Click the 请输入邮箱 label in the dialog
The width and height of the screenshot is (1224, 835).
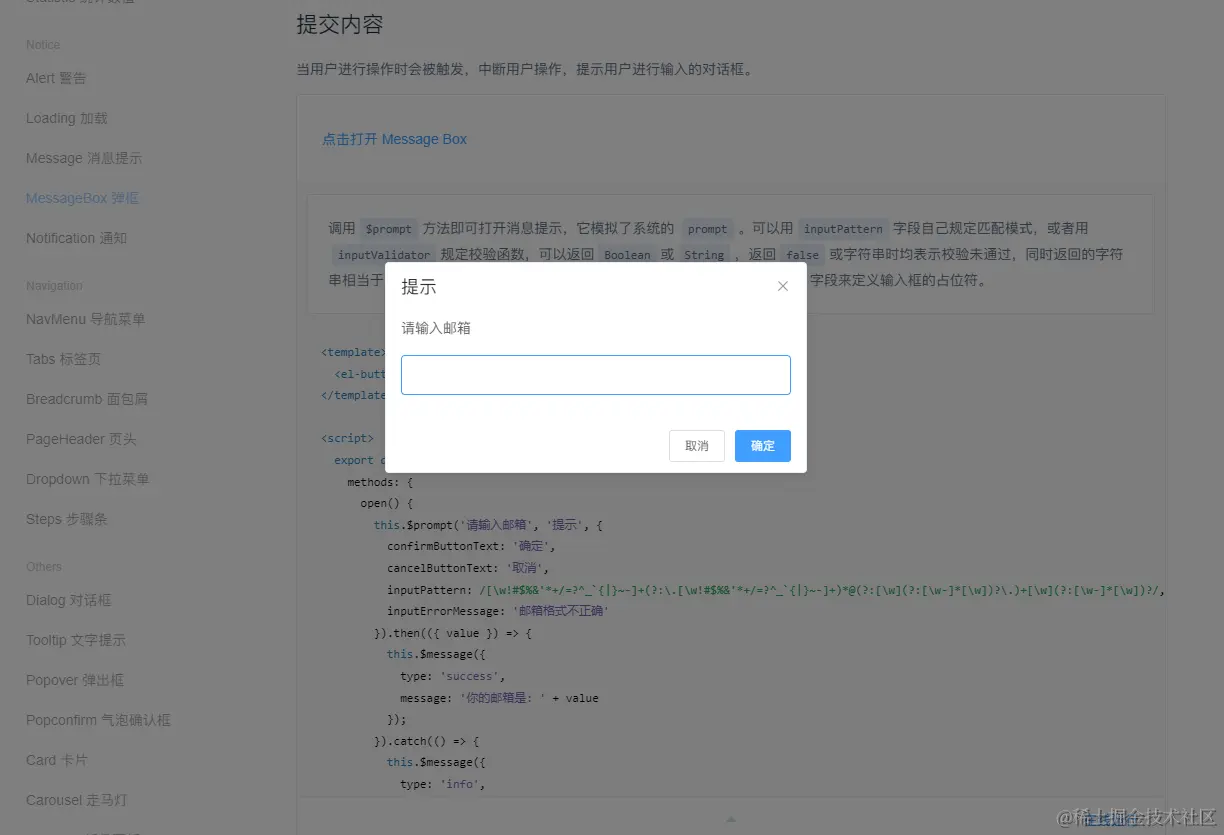point(436,328)
